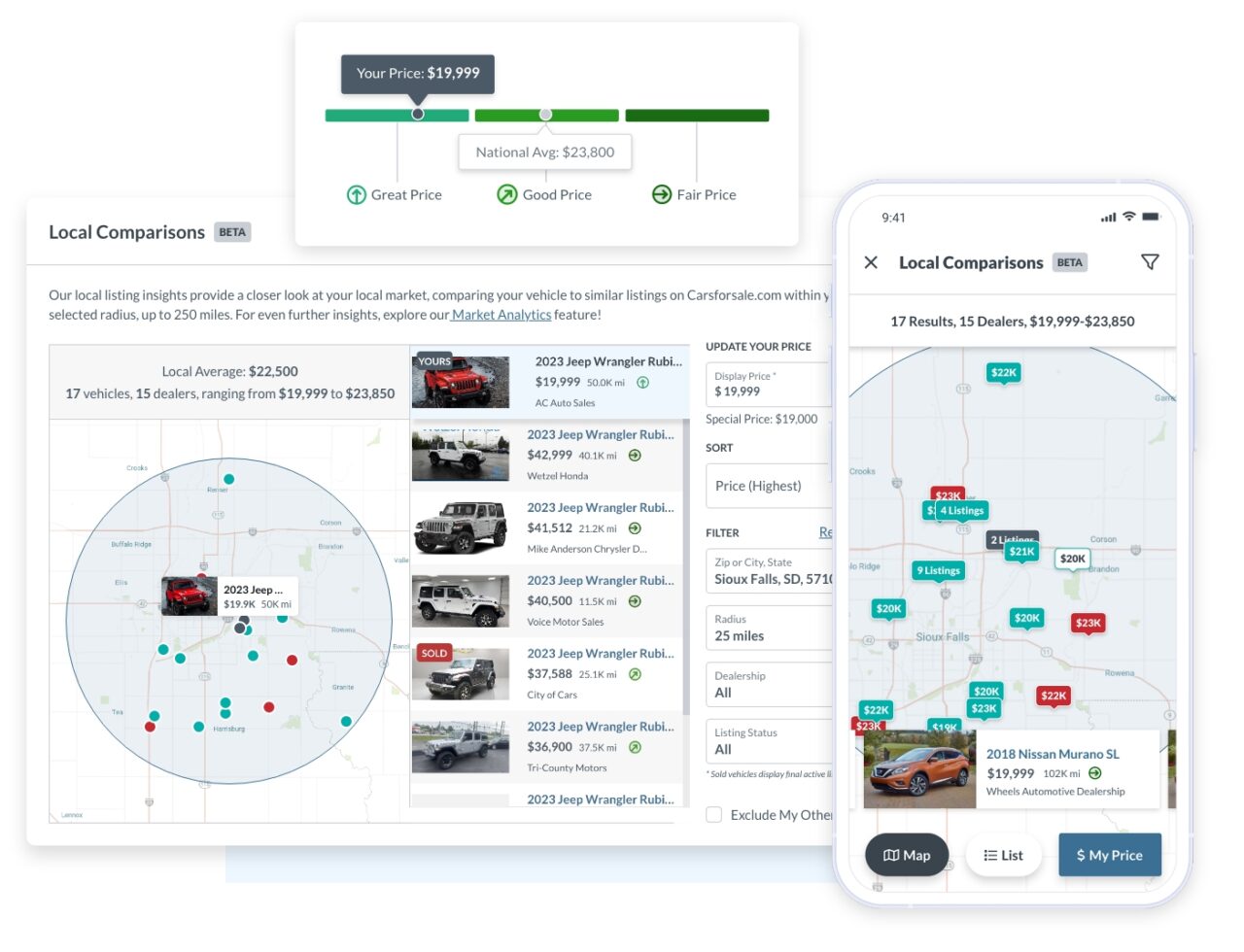Select the teal $22K price pin on phone map
The height and width of the screenshot is (952, 1244).
tap(1005, 372)
